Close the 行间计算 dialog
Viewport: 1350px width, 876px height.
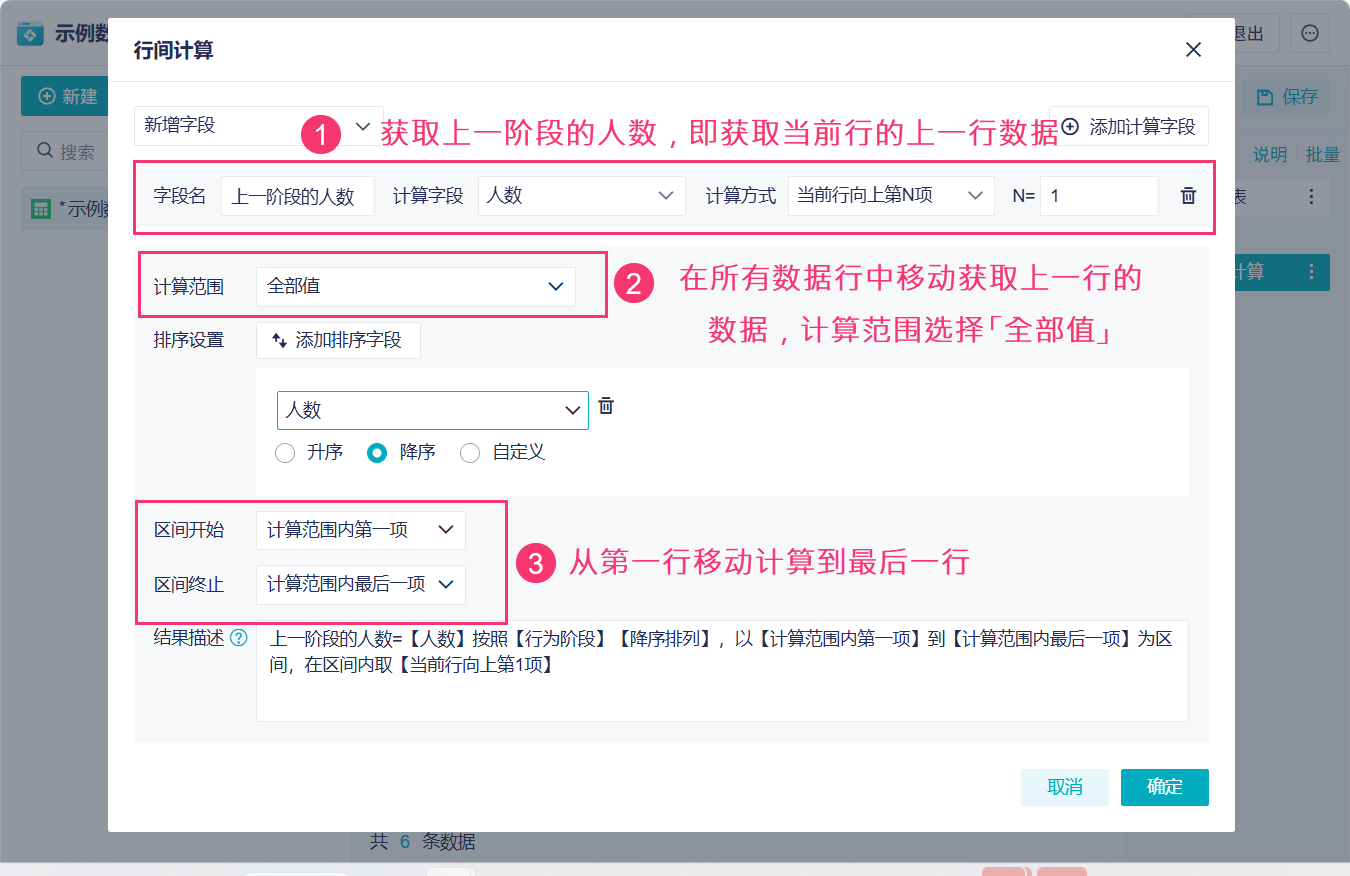click(1193, 50)
